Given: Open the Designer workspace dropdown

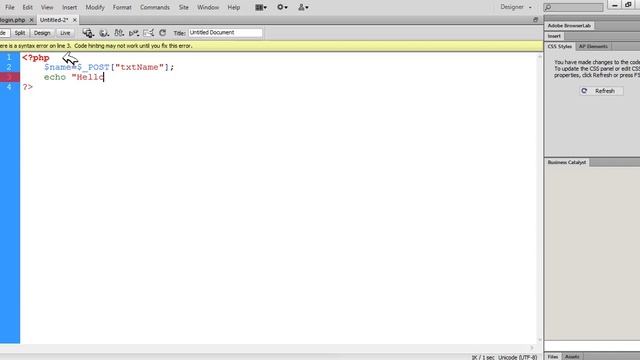Looking at the screenshot, I should (516, 7).
